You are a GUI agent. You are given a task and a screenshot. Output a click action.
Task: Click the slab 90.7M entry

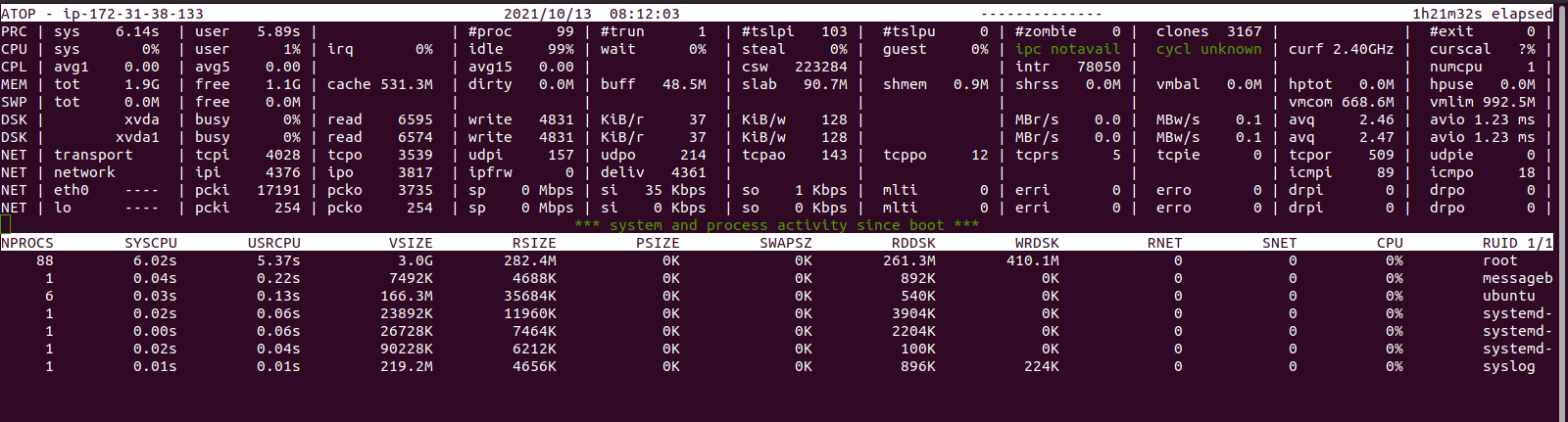(x=795, y=84)
